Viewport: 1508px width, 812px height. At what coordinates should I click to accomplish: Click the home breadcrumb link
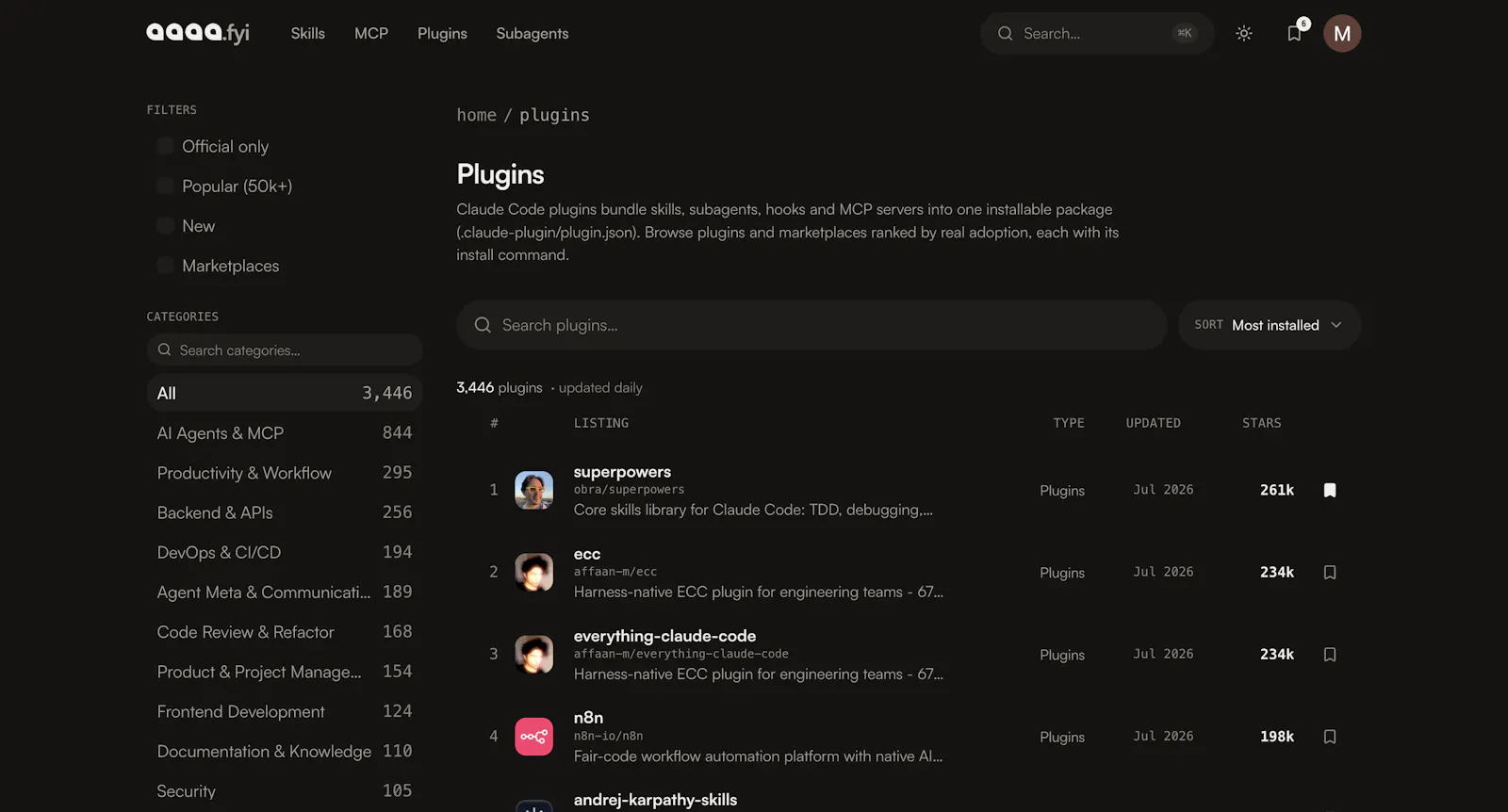click(x=476, y=115)
